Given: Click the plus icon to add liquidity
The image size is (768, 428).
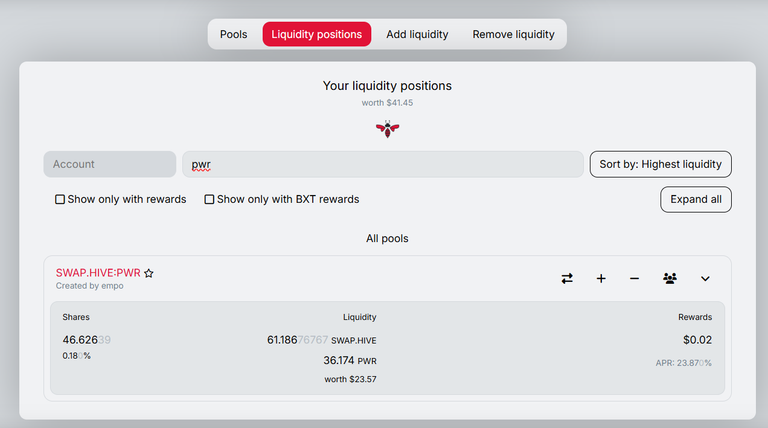Looking at the screenshot, I should click(601, 279).
